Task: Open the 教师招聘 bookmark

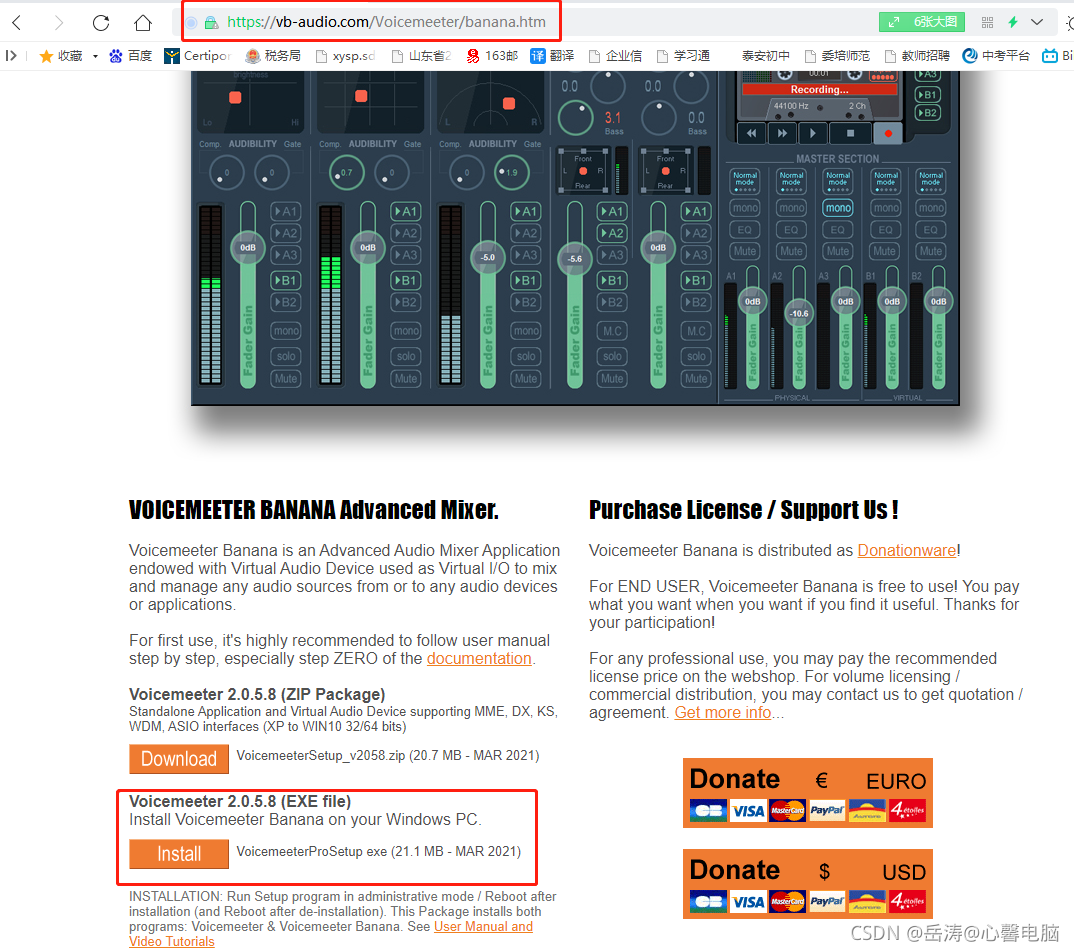Action: point(917,55)
